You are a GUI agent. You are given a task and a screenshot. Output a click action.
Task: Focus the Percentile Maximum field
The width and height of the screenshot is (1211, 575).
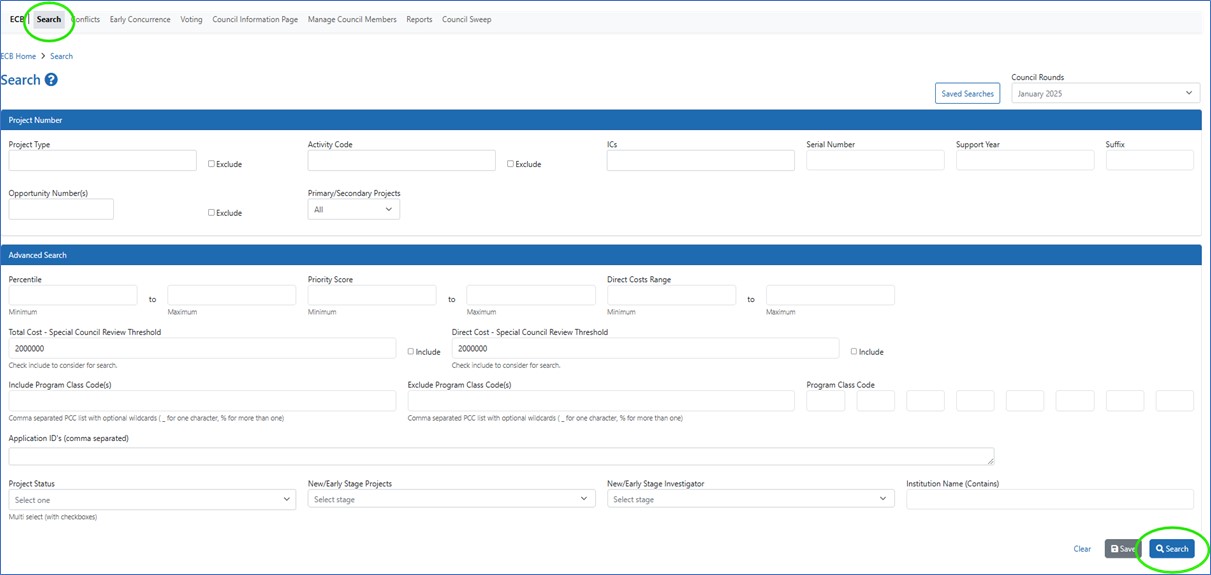[232, 295]
